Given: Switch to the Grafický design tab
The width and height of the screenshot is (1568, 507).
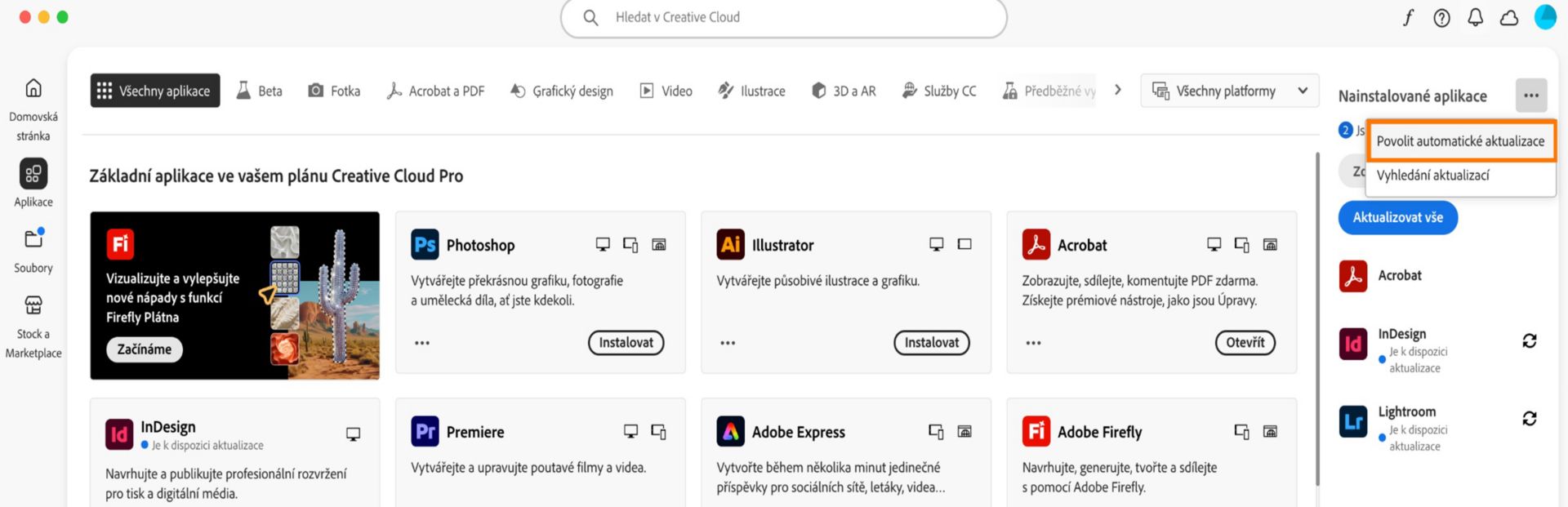Looking at the screenshot, I should click(561, 91).
